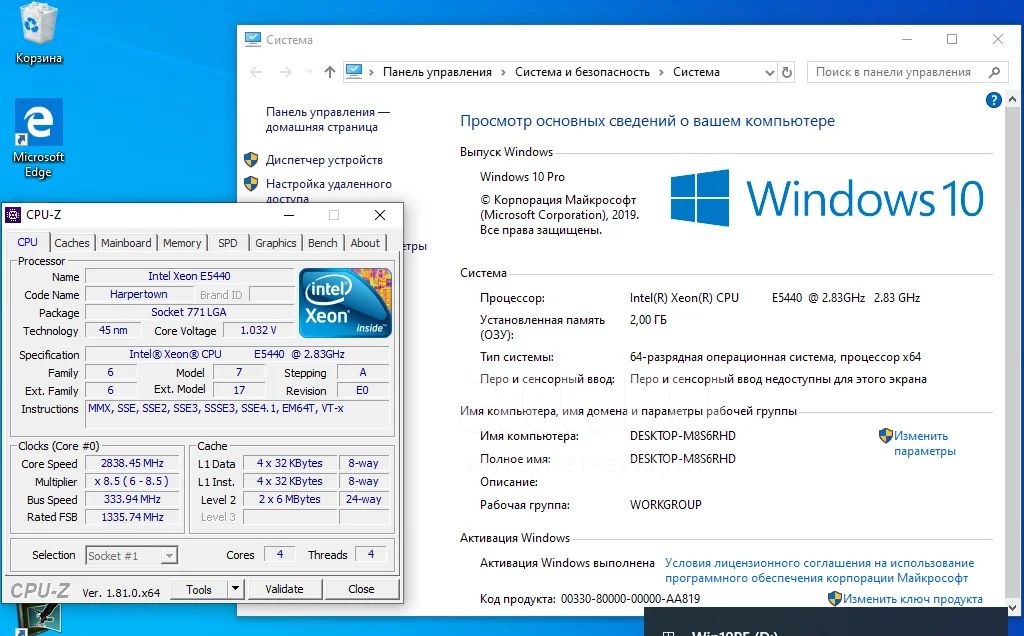This screenshot has height=636, width=1024.
Task: Click the Rated FSB value 1335.74 MHz
Action: pyautogui.click(x=132, y=517)
